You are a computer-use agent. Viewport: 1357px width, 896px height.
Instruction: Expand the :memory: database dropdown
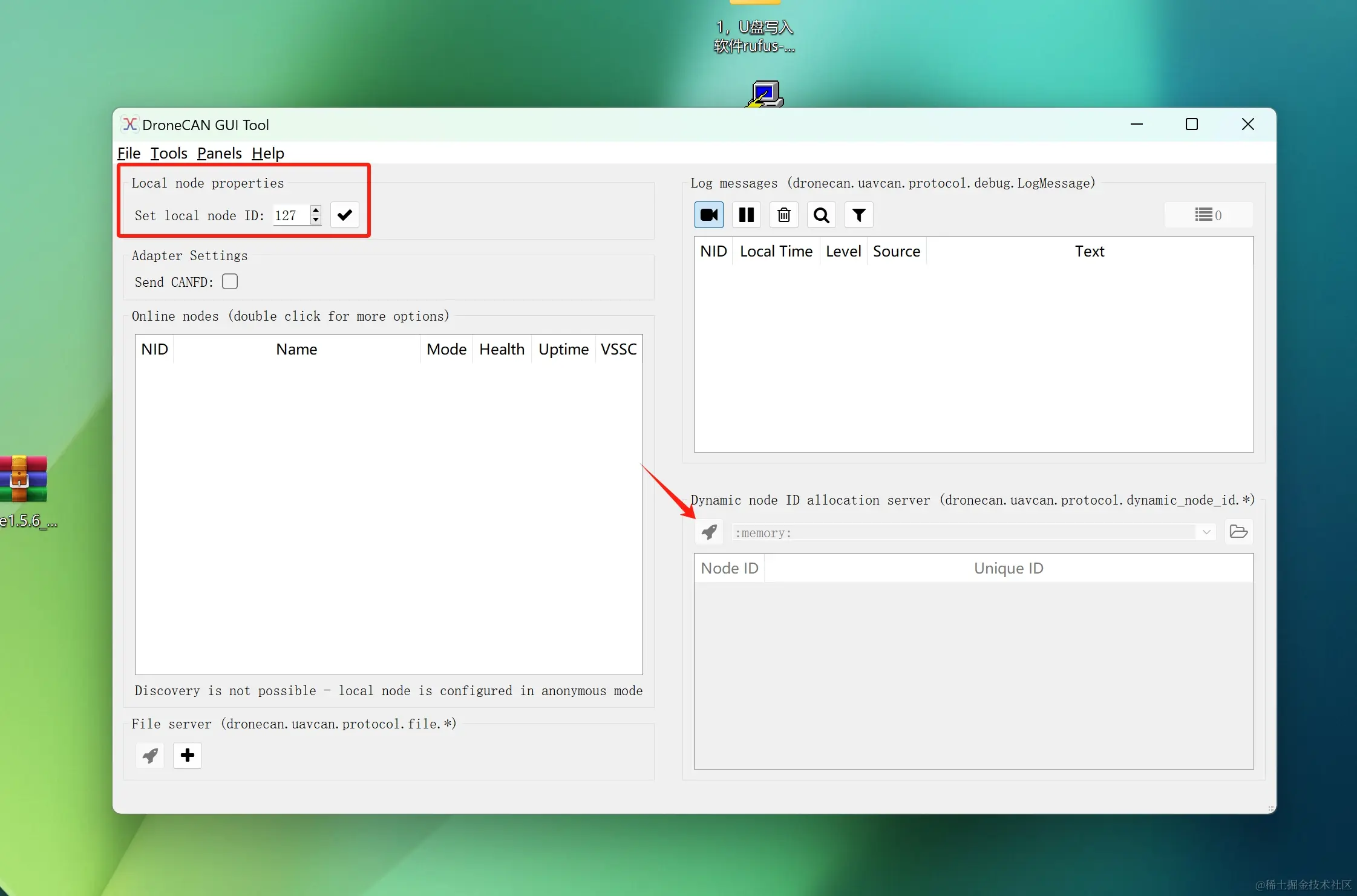click(1206, 532)
